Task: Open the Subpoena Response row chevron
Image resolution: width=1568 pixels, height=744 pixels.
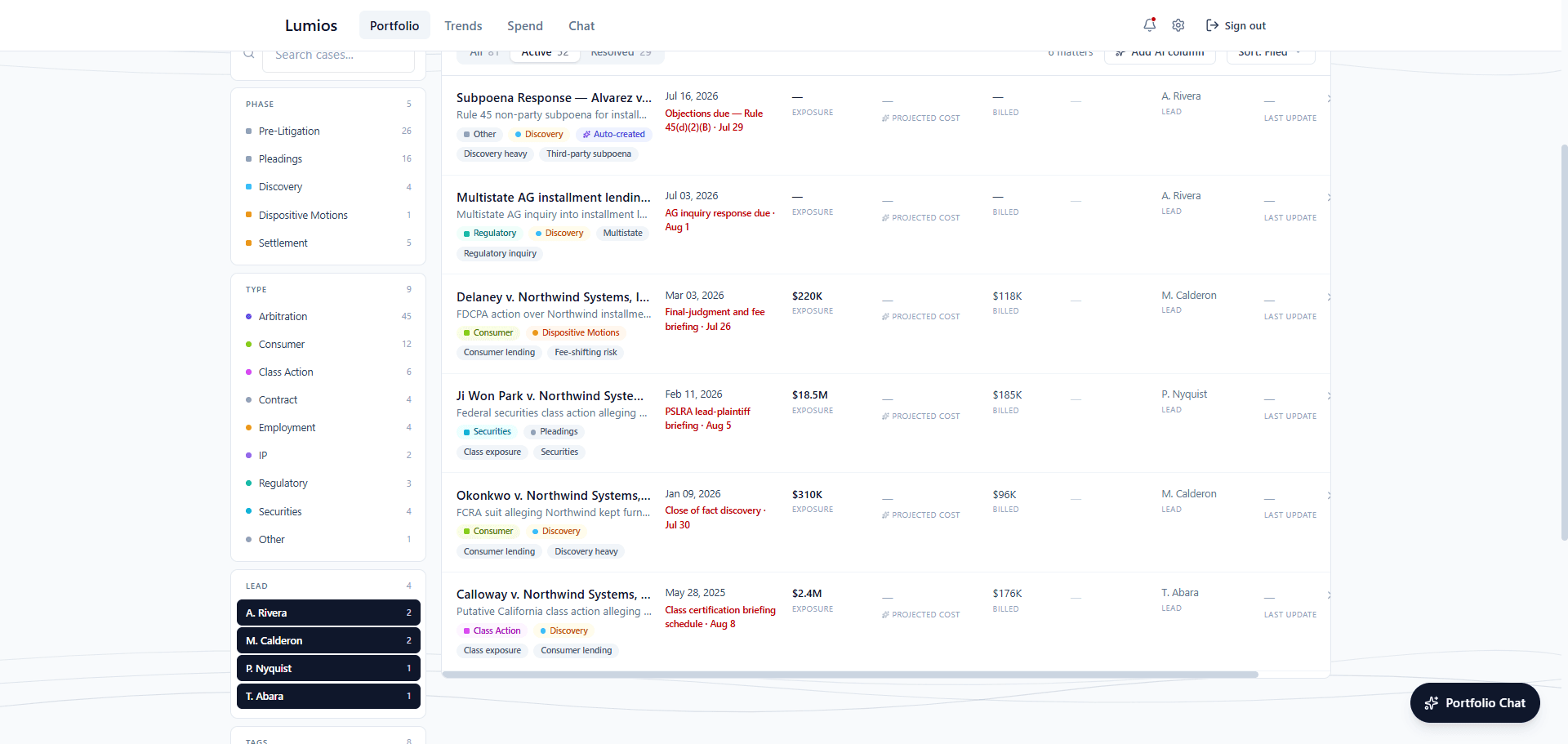Action: pyautogui.click(x=1329, y=98)
